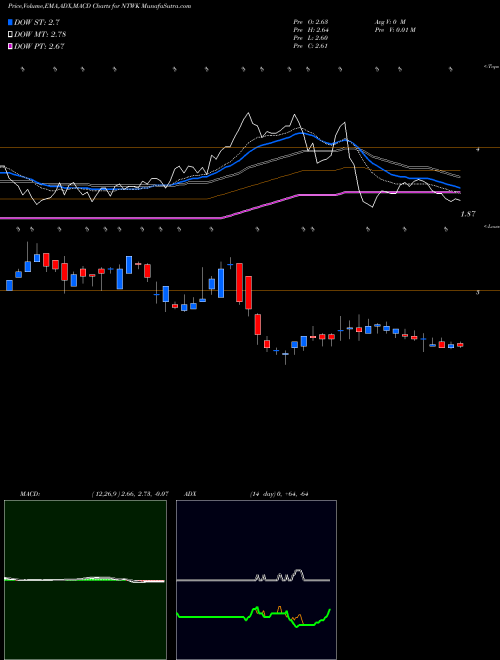
Task: Click the 'Pre C: 2.61' close value
Action: (311, 46)
